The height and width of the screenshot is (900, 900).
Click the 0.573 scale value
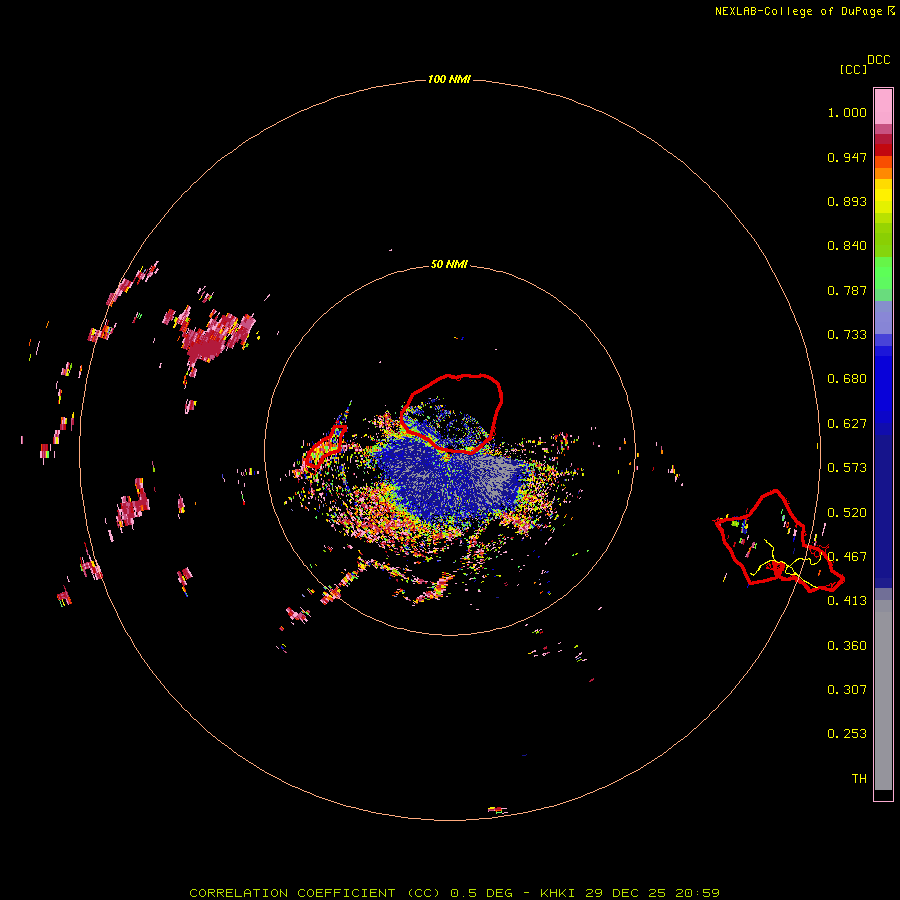(x=847, y=468)
